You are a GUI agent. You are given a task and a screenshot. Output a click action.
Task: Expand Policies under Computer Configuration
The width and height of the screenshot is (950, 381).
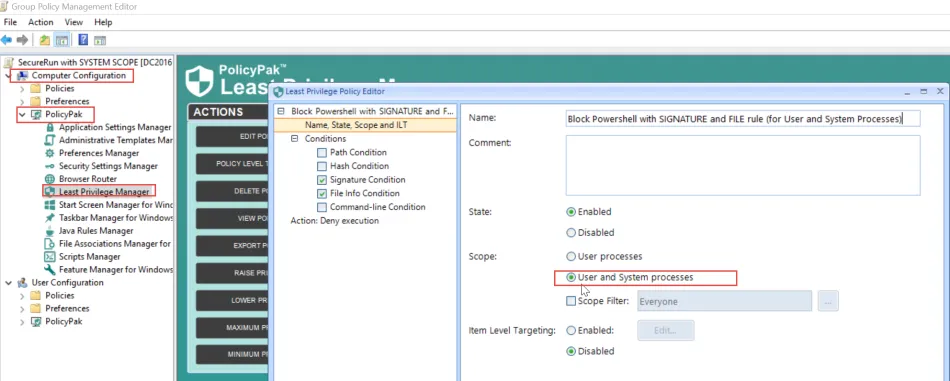(x=22, y=88)
